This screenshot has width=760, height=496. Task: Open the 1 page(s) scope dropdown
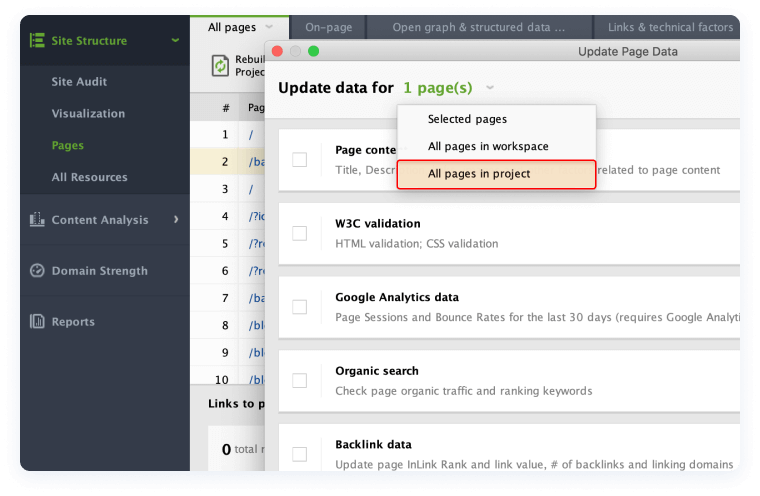coord(489,89)
